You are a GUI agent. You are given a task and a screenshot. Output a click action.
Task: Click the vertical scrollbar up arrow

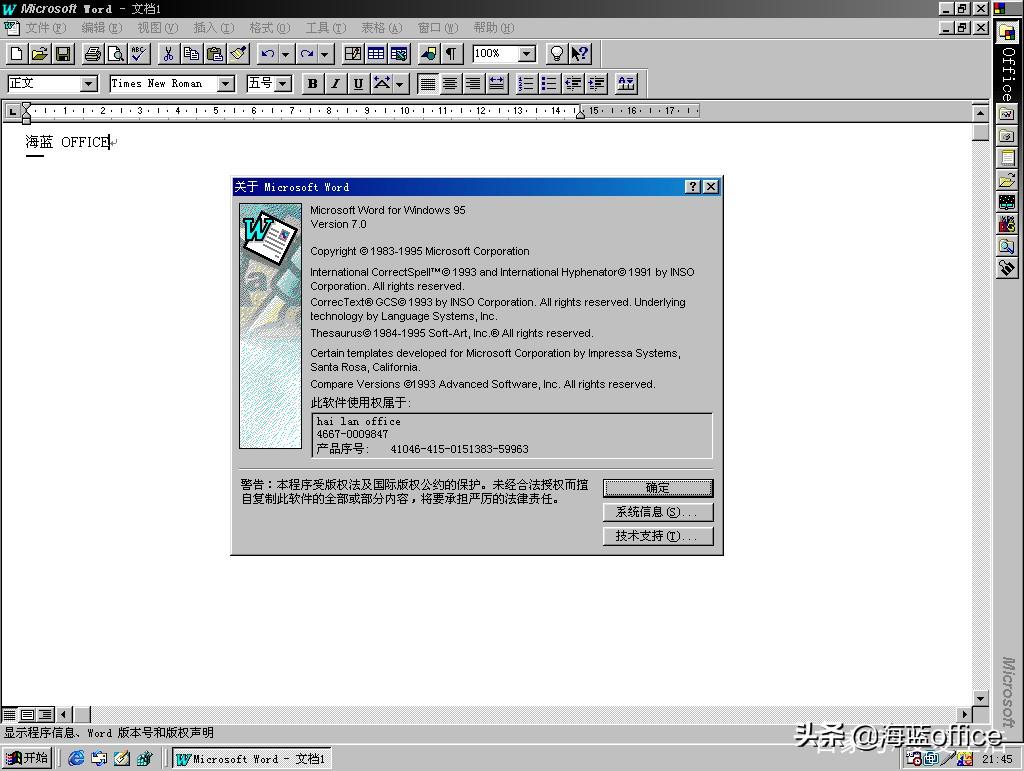980,114
